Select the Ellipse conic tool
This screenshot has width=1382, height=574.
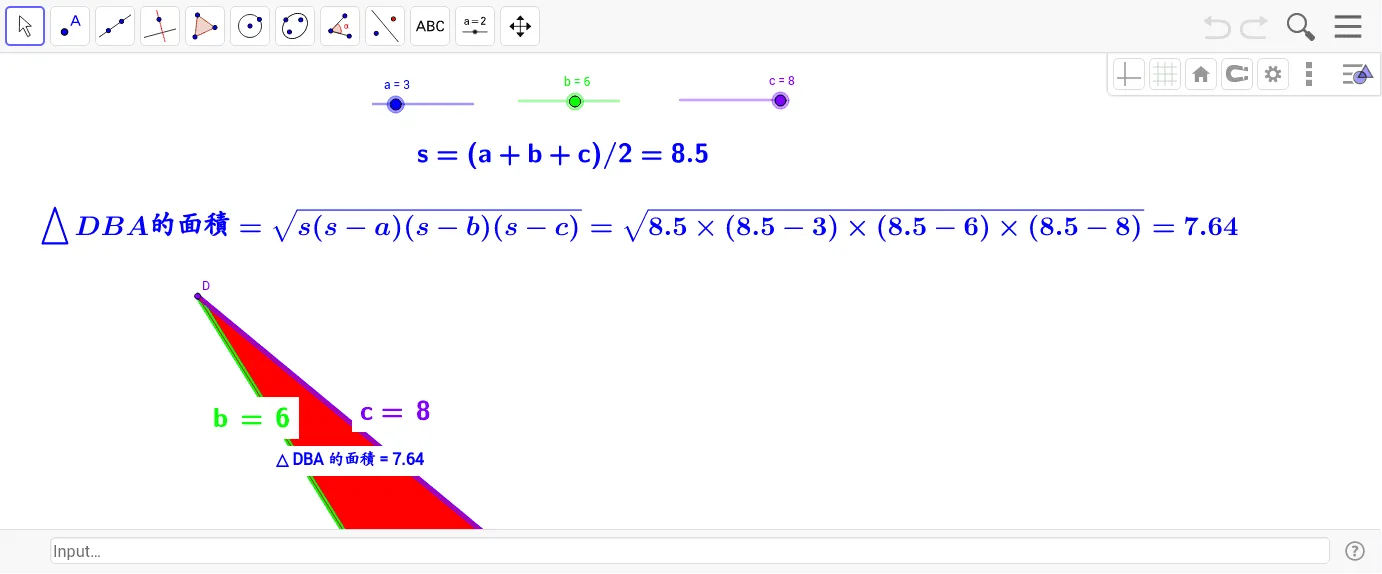295,26
